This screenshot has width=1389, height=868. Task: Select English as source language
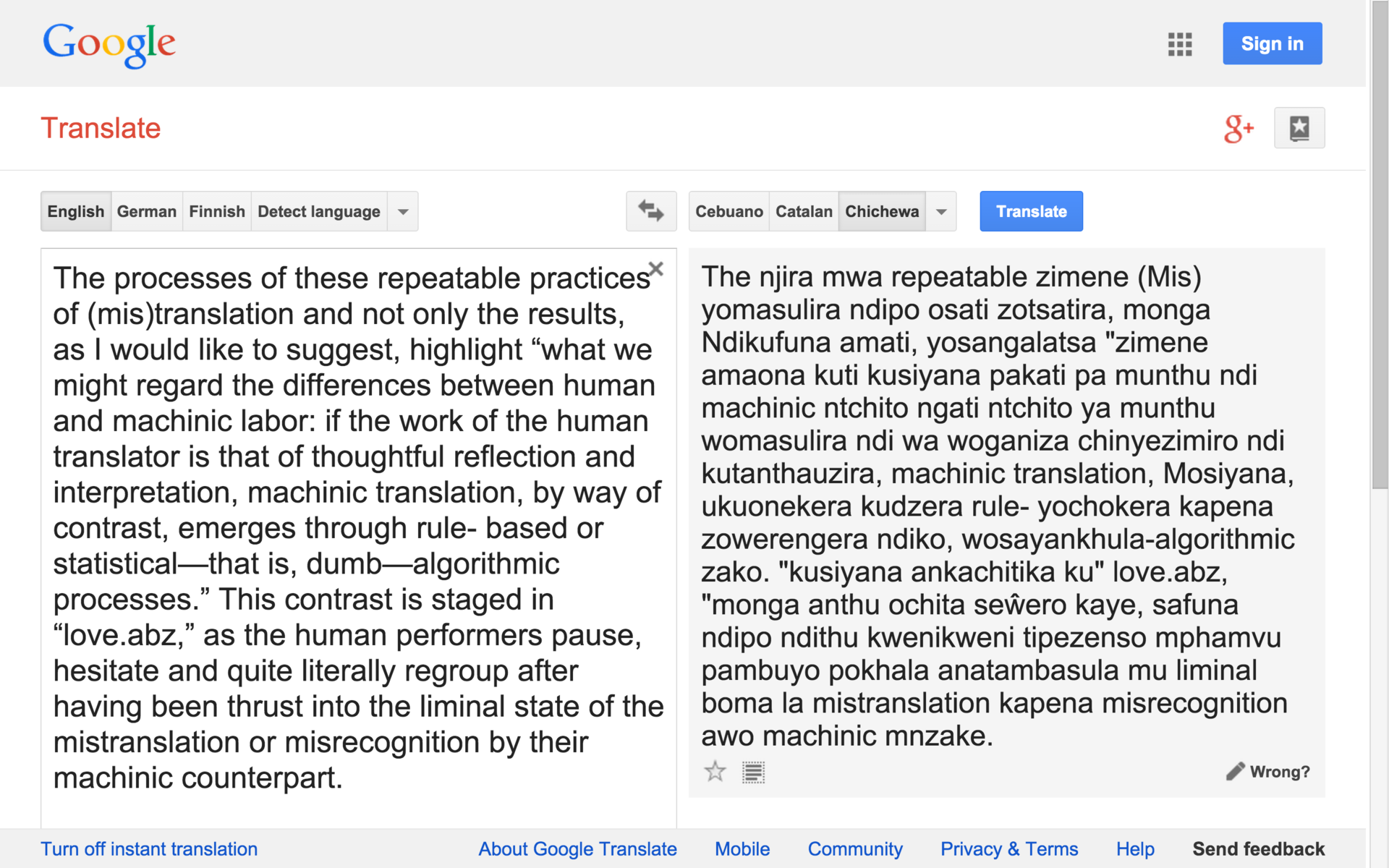point(76,211)
